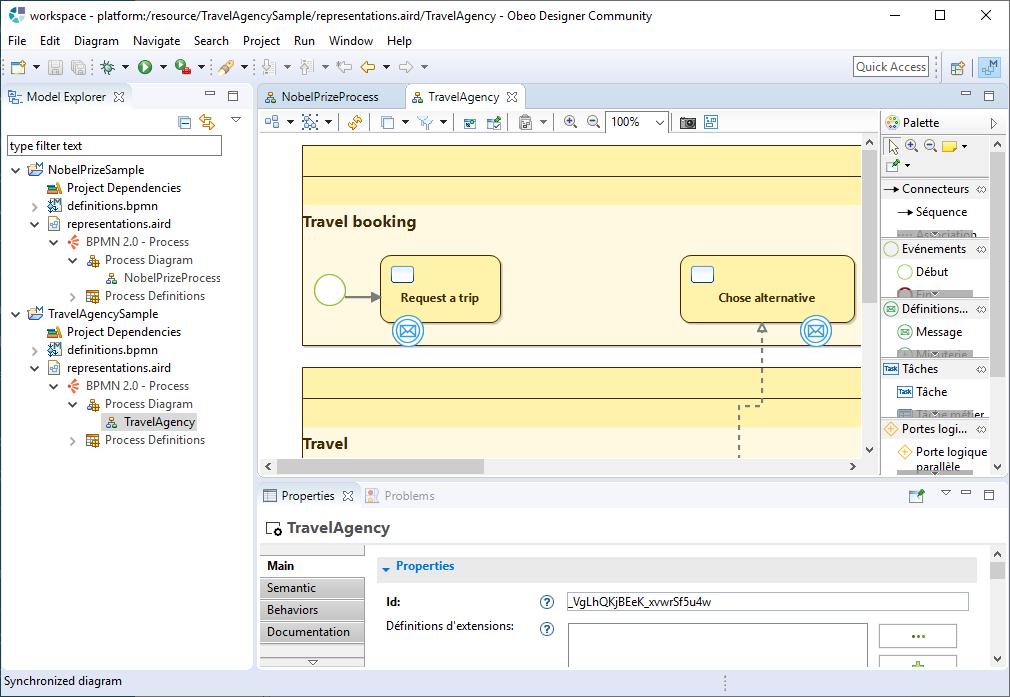Click the Layers diagram toolbar icon
Viewport: 1010px width, 697px height.
coord(387,122)
